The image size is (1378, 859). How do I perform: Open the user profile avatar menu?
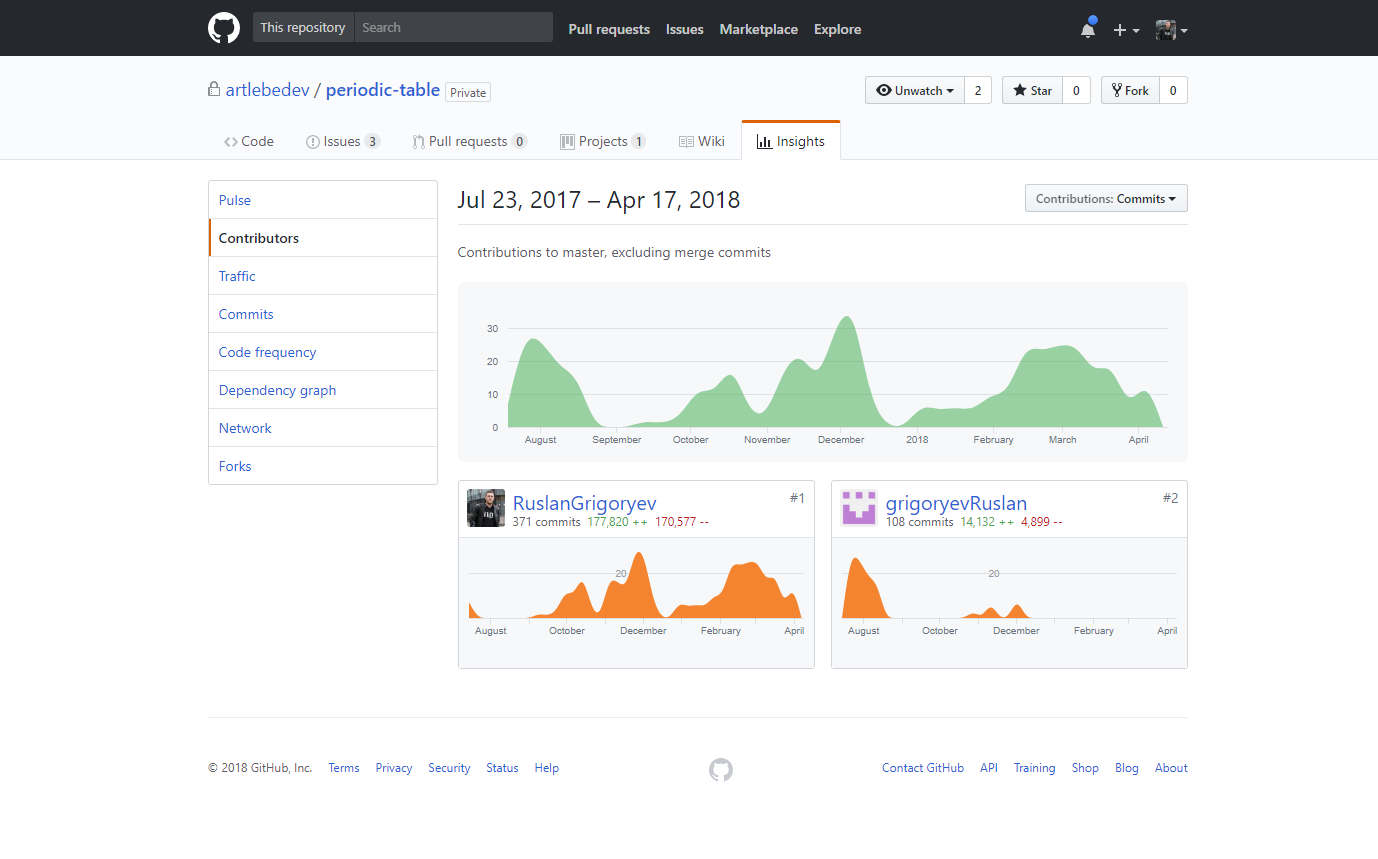pos(1171,30)
